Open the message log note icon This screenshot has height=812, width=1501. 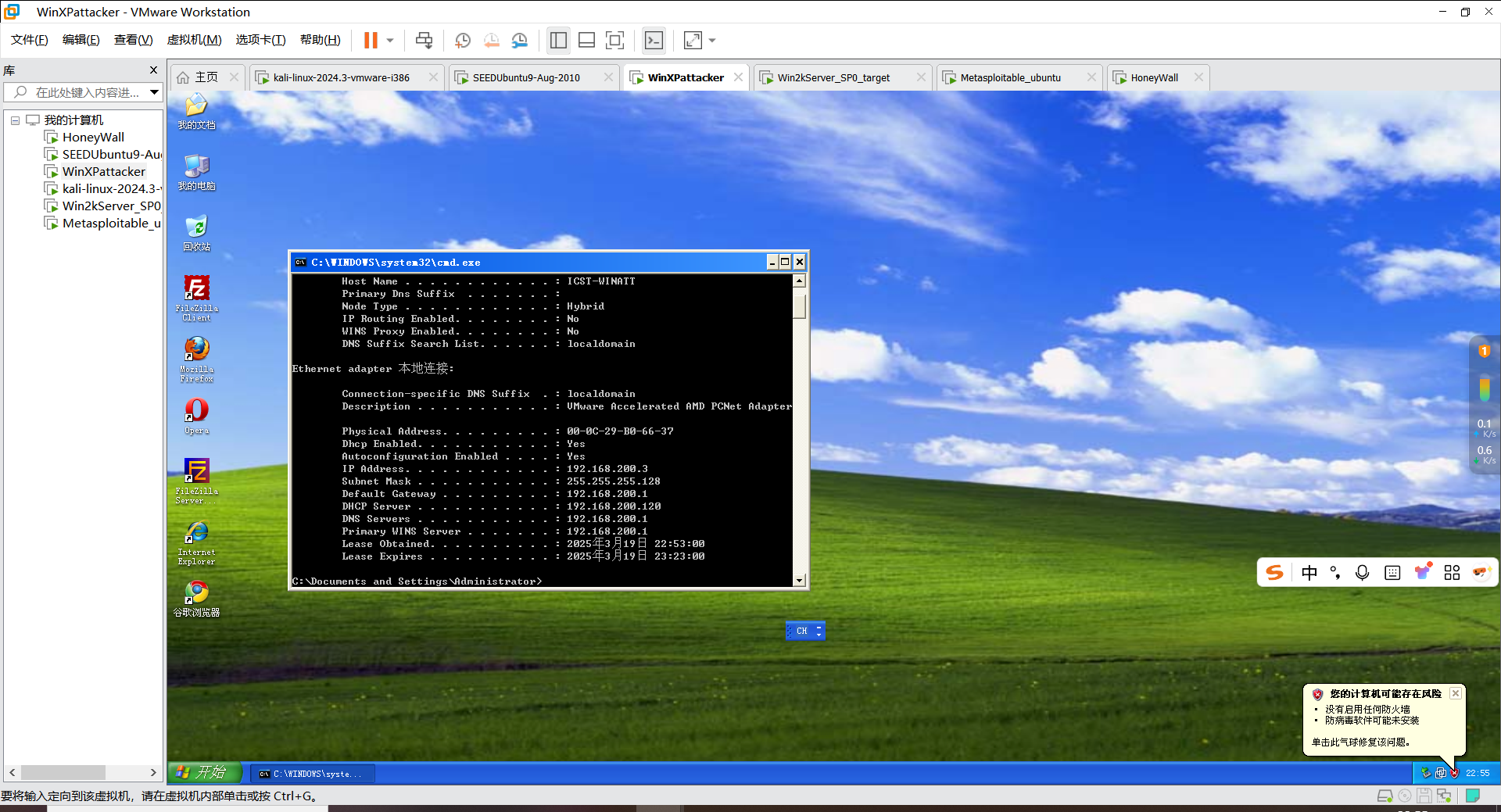[x=1473, y=796]
